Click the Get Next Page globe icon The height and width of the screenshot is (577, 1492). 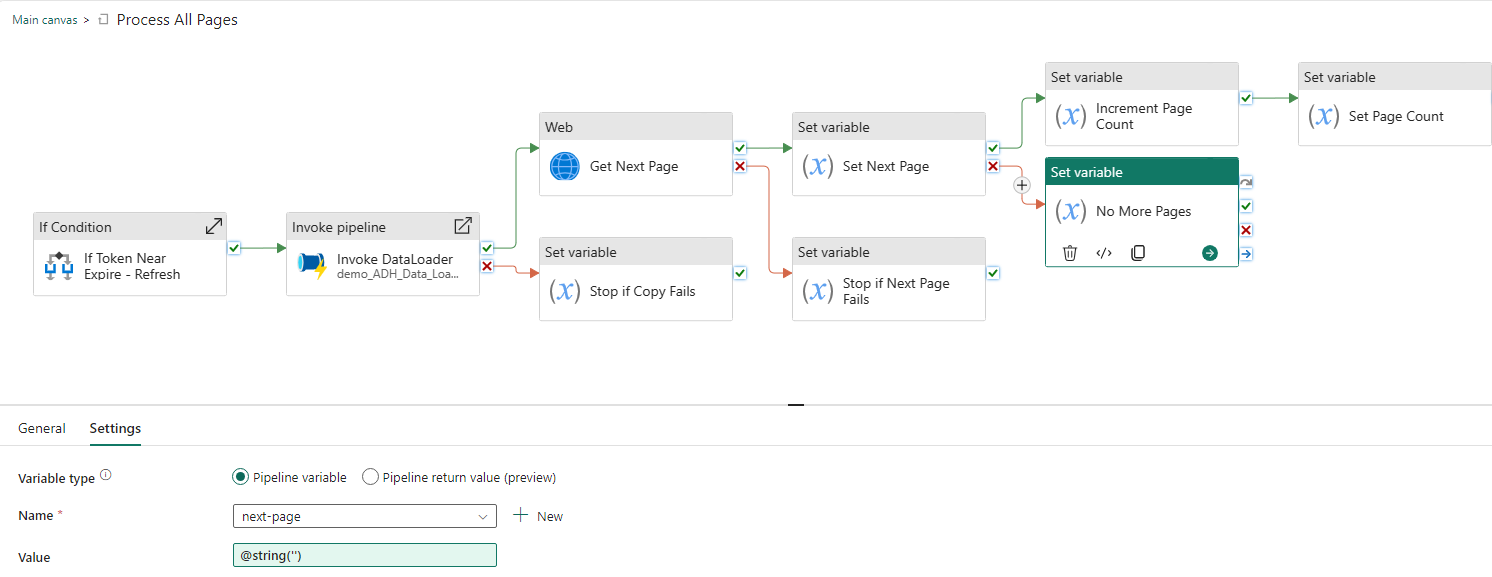(x=565, y=166)
